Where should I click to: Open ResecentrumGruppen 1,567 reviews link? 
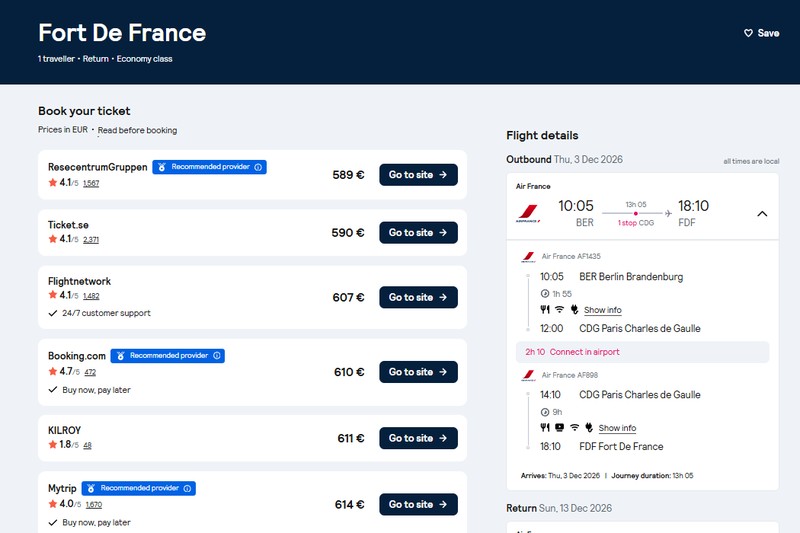(91, 184)
